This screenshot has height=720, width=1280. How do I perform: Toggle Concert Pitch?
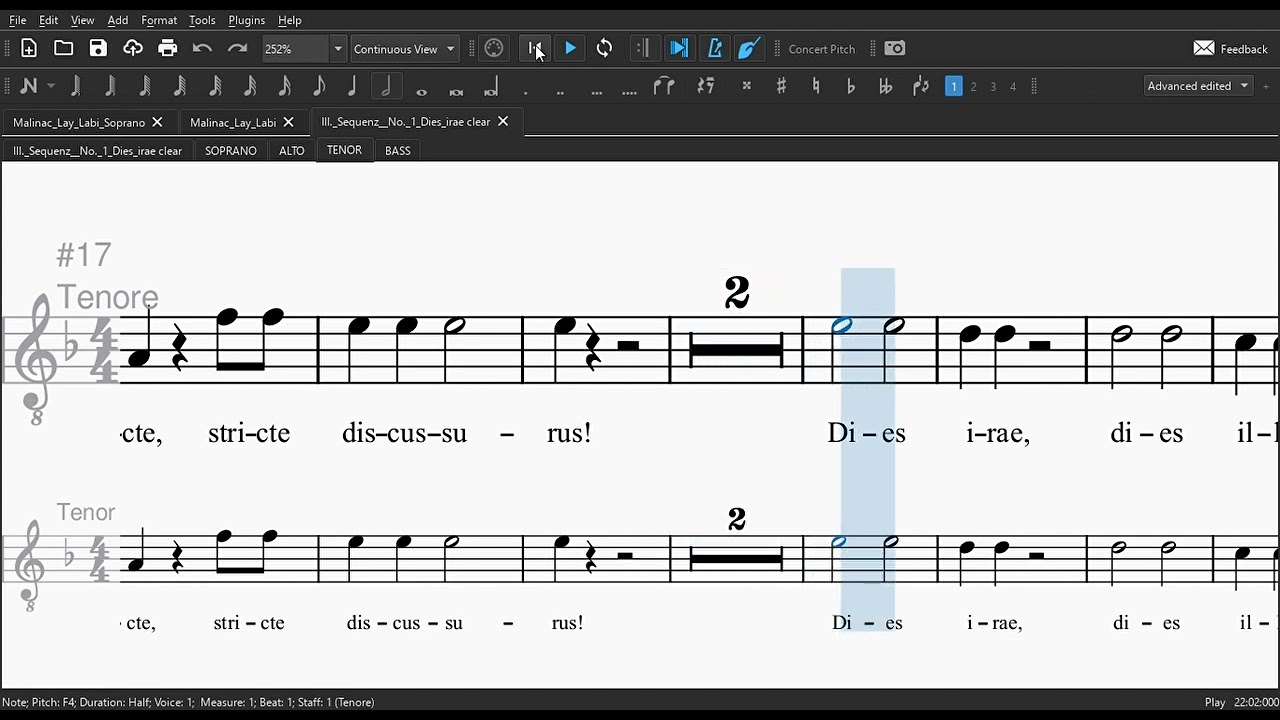click(x=822, y=49)
